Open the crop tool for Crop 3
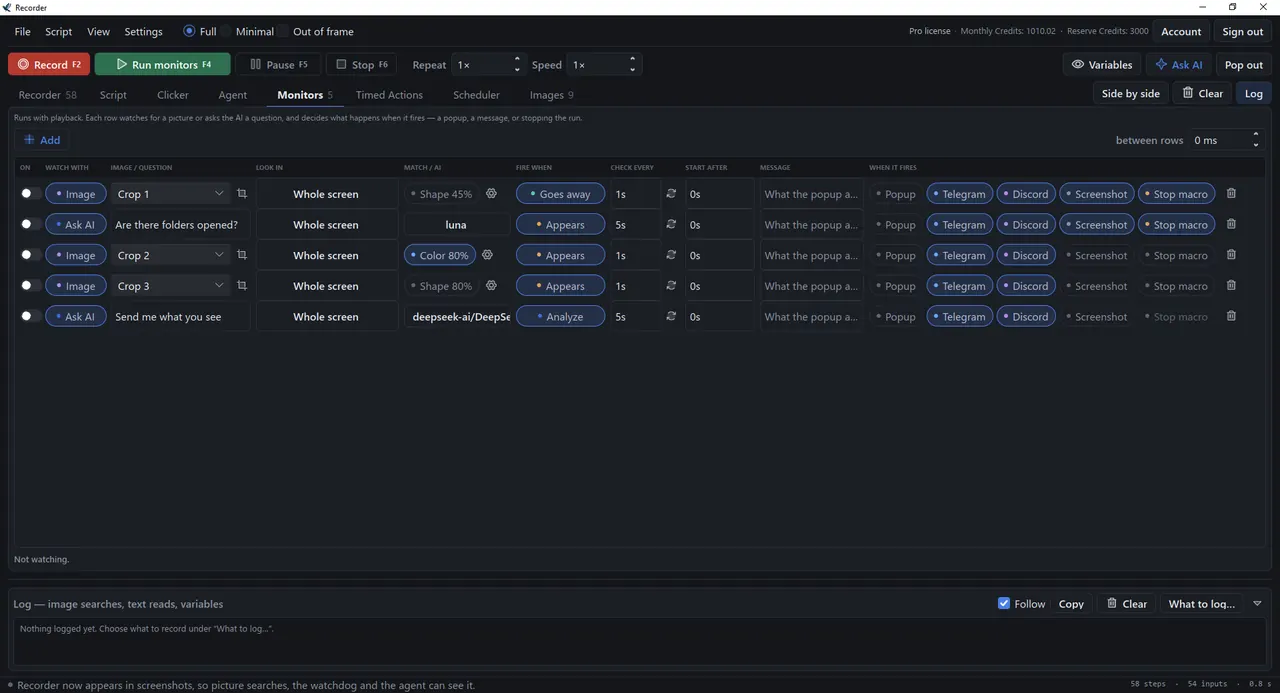The width and height of the screenshot is (1280, 693). point(242,286)
